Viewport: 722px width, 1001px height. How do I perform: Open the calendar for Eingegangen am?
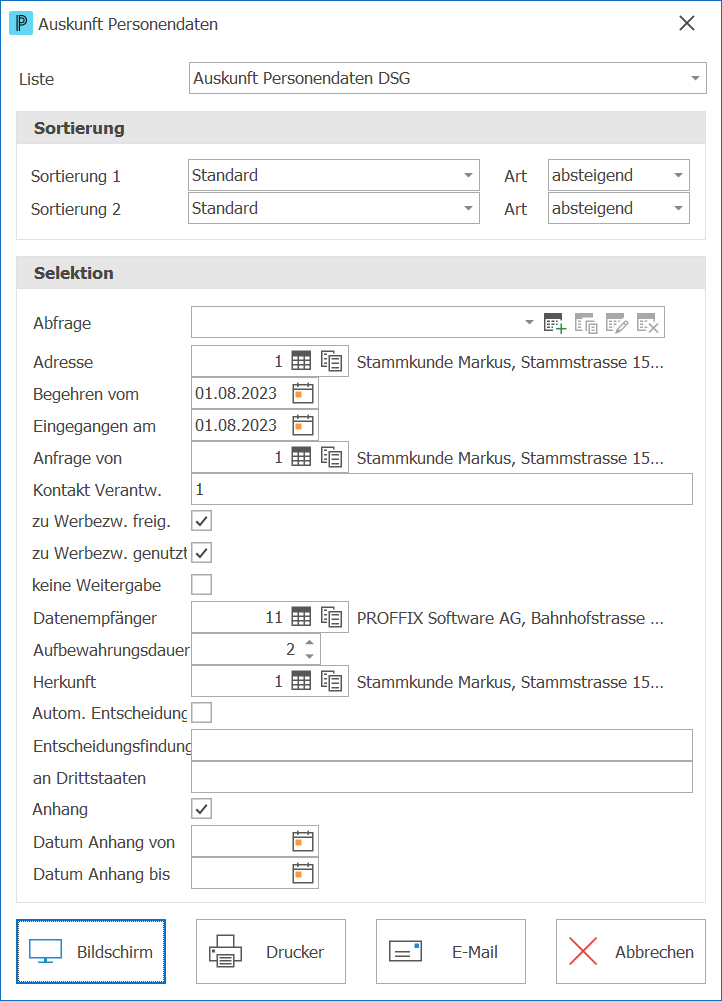click(303, 425)
